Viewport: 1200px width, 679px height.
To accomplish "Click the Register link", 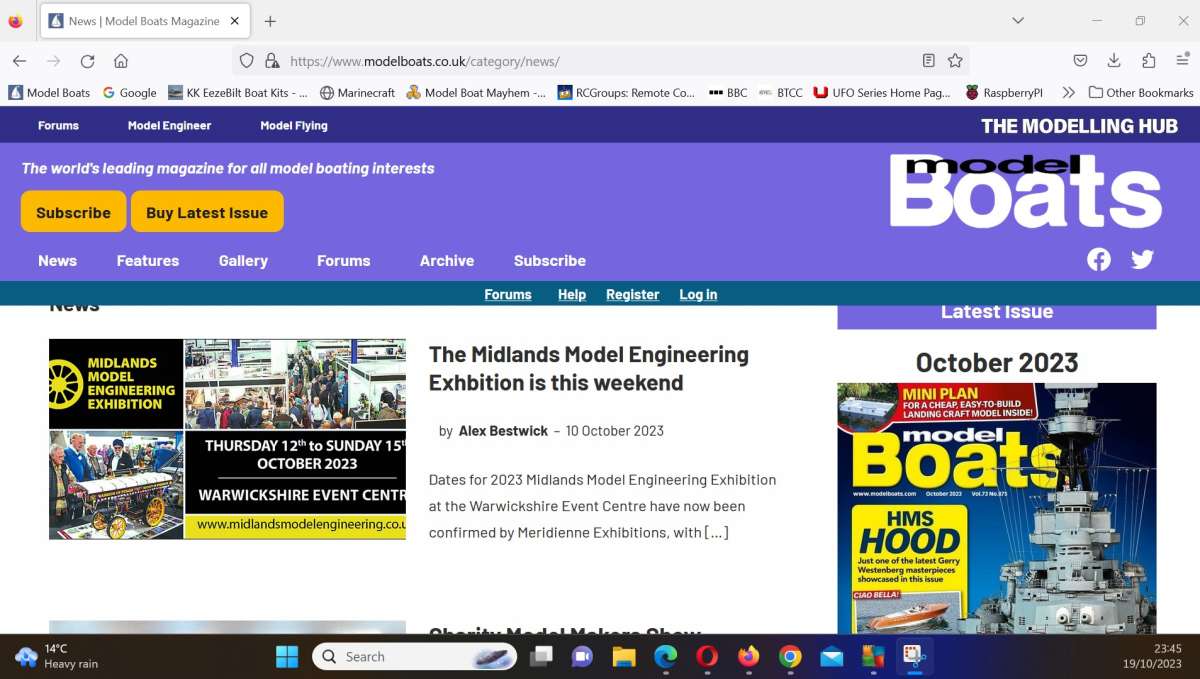I will (x=633, y=294).
